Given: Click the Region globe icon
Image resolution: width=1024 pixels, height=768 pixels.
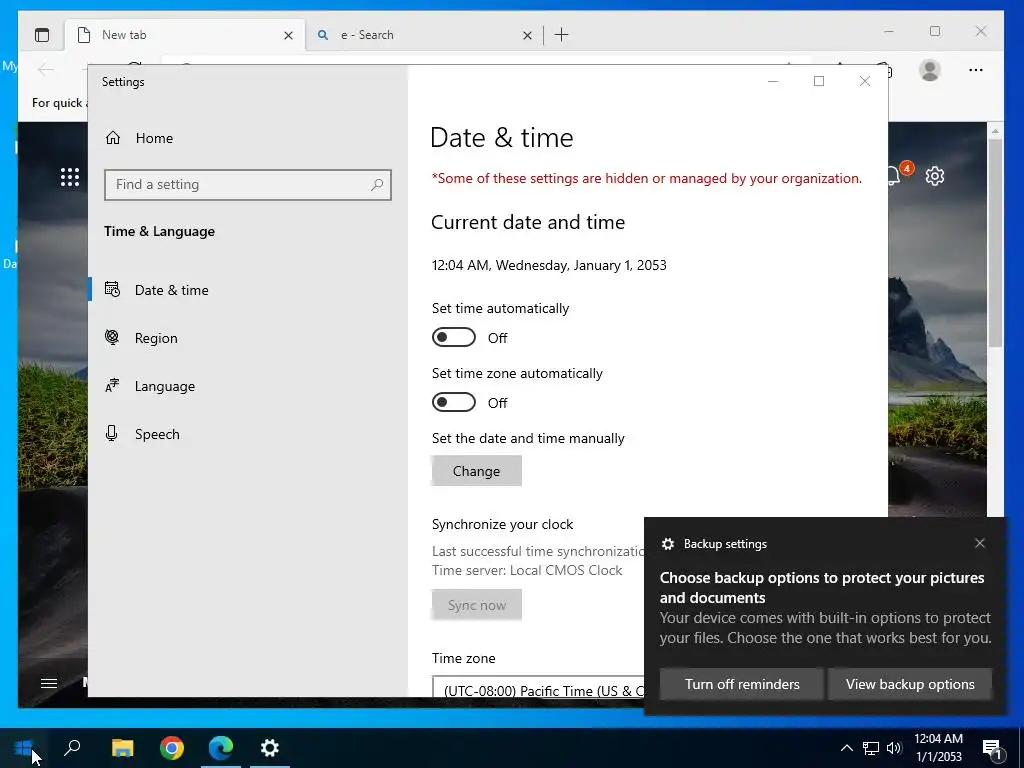Looking at the screenshot, I should click(112, 337).
